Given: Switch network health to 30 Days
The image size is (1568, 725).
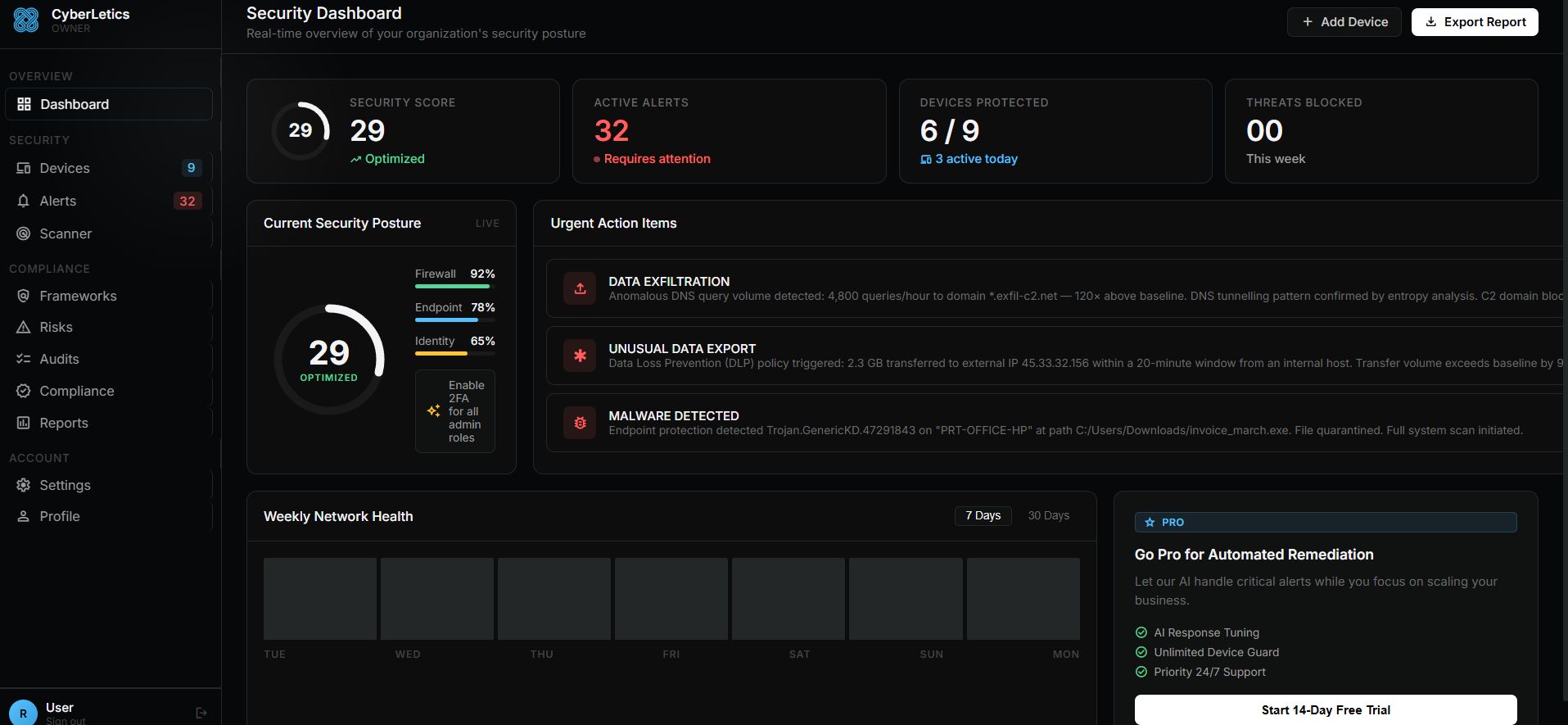Looking at the screenshot, I should click(1049, 515).
